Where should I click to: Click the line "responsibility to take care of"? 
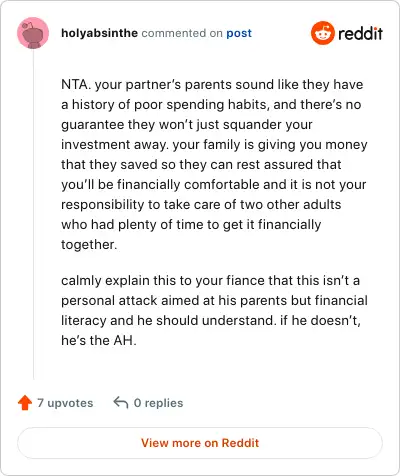pyautogui.click(x=201, y=204)
